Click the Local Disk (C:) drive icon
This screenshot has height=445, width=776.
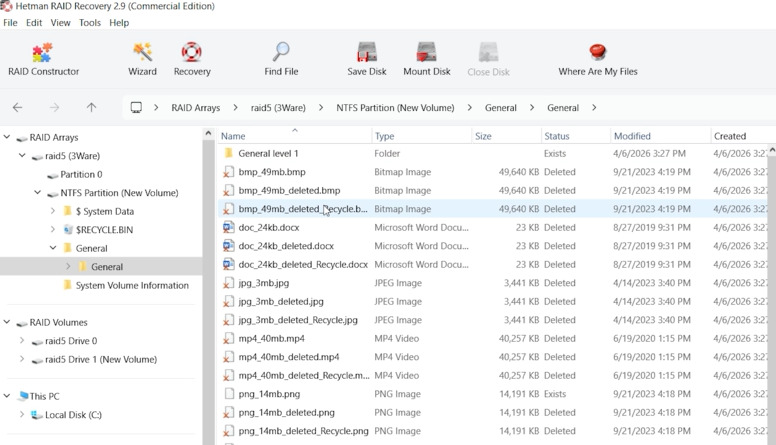(37, 415)
